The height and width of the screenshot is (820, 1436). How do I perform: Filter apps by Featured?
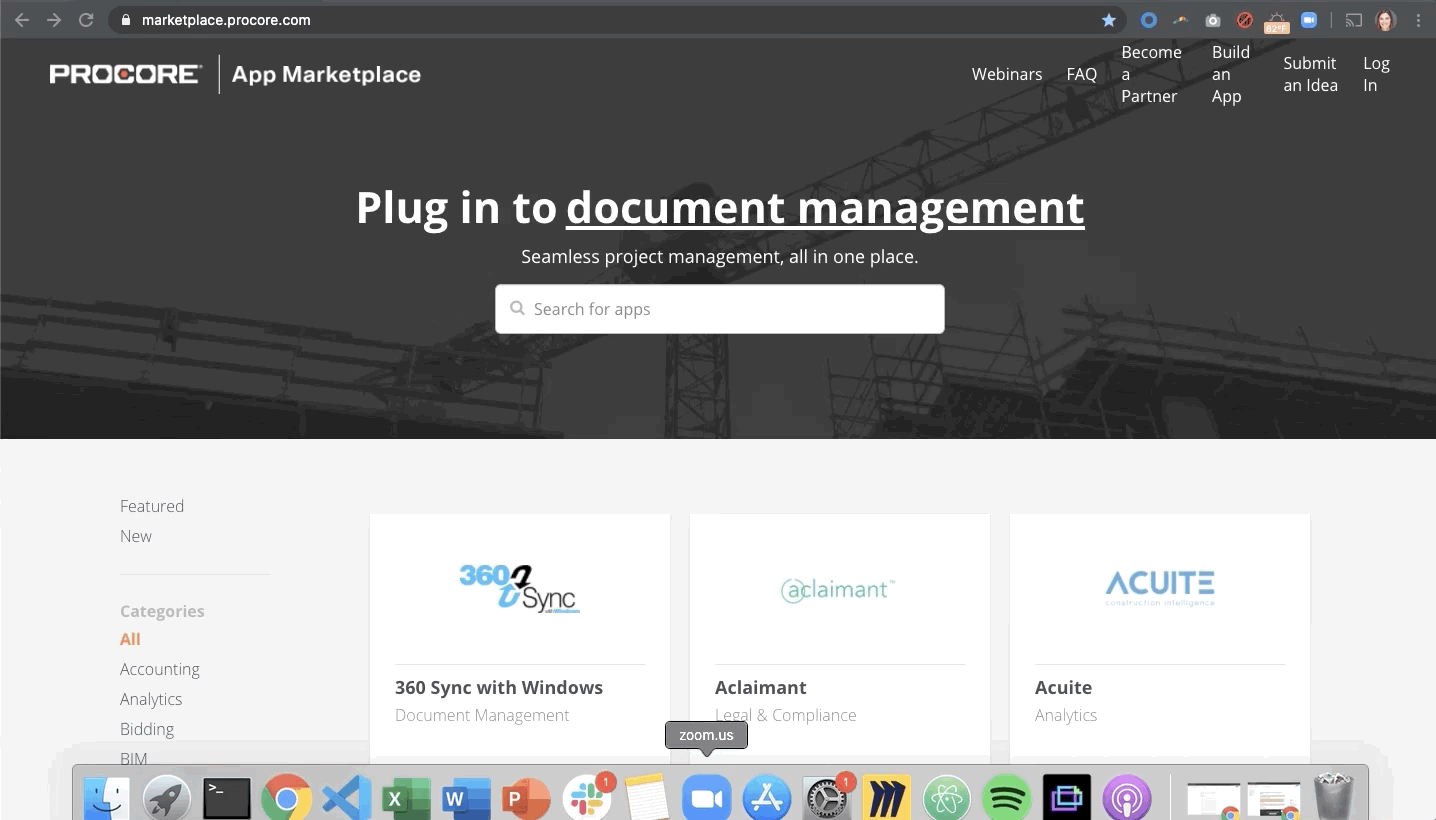click(x=152, y=506)
